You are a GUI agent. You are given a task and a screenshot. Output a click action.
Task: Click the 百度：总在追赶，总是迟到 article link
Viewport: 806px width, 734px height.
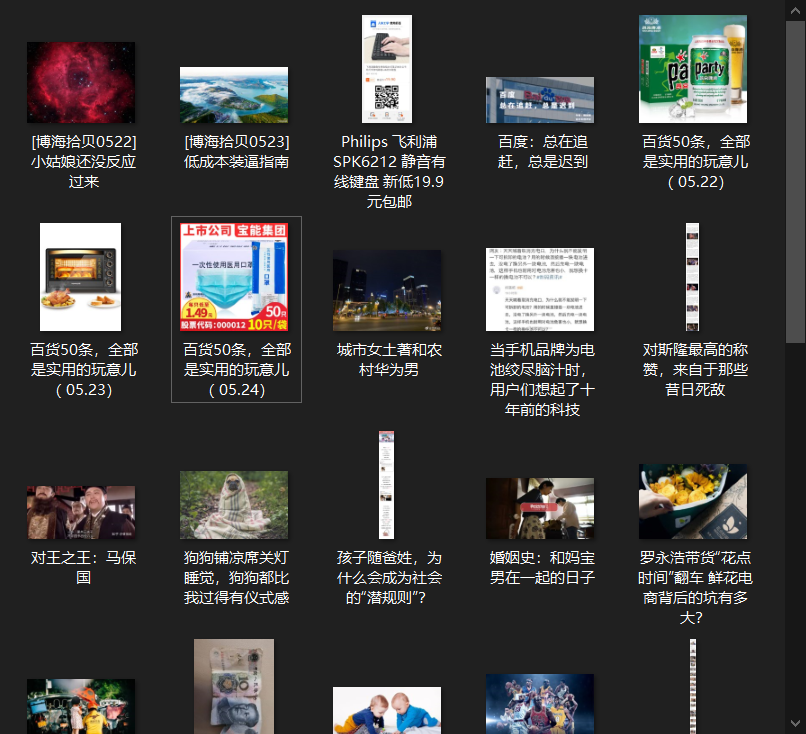pyautogui.click(x=539, y=100)
